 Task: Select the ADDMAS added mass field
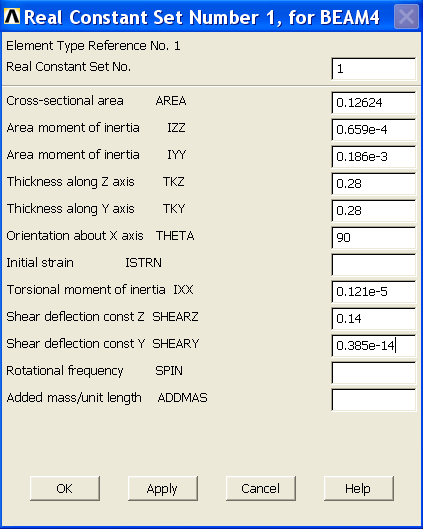[x=374, y=400]
